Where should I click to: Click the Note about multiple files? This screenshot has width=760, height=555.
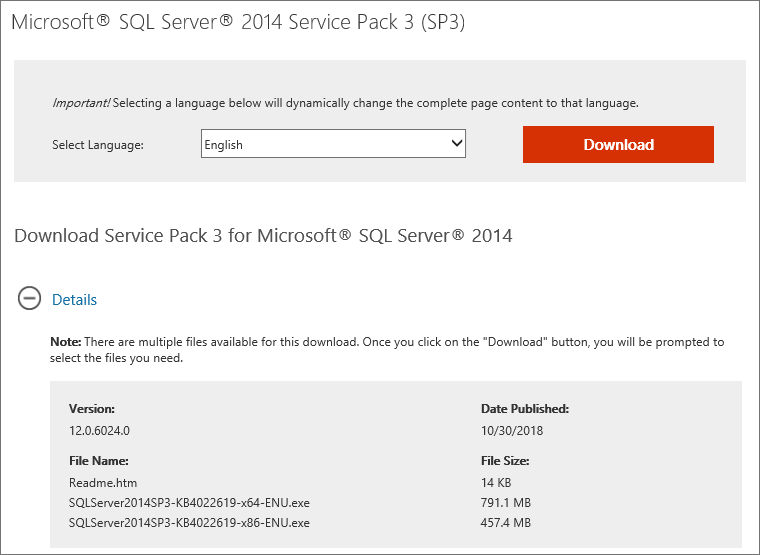tap(387, 349)
